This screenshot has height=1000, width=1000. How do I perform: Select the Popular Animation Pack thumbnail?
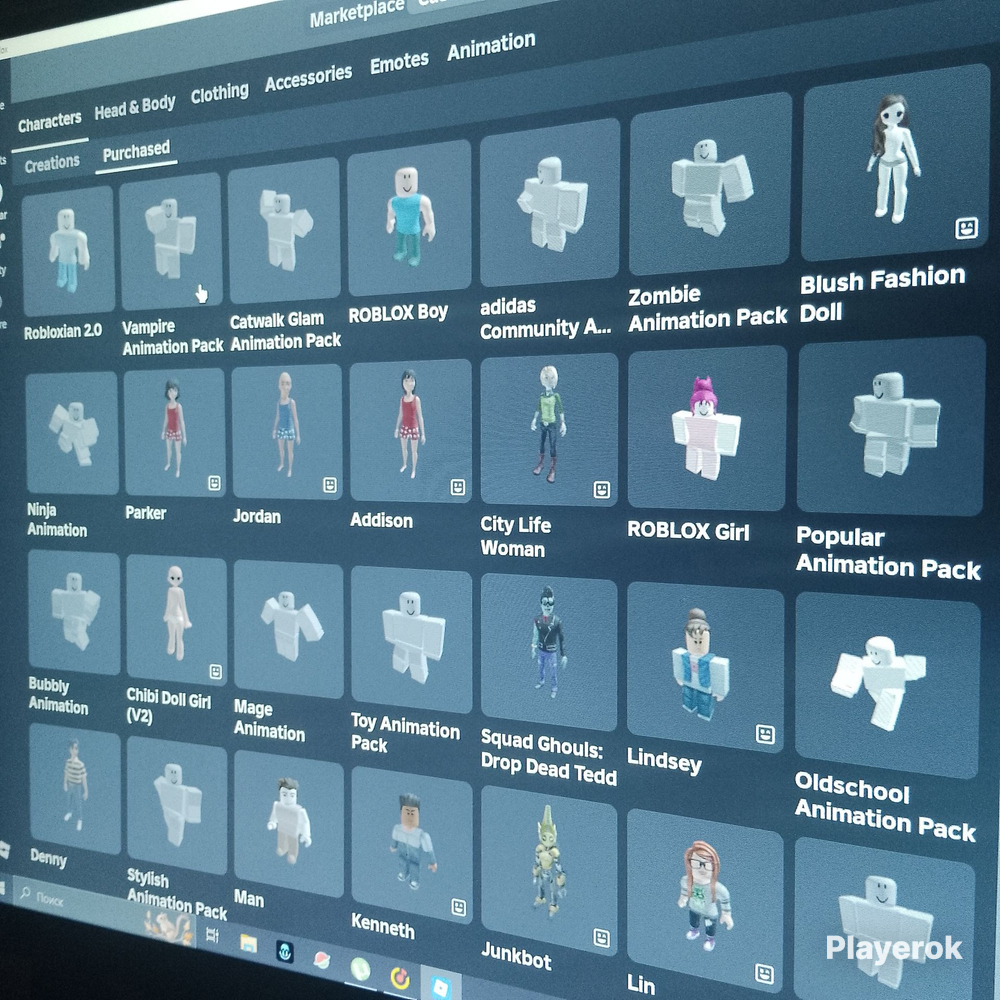click(891, 425)
